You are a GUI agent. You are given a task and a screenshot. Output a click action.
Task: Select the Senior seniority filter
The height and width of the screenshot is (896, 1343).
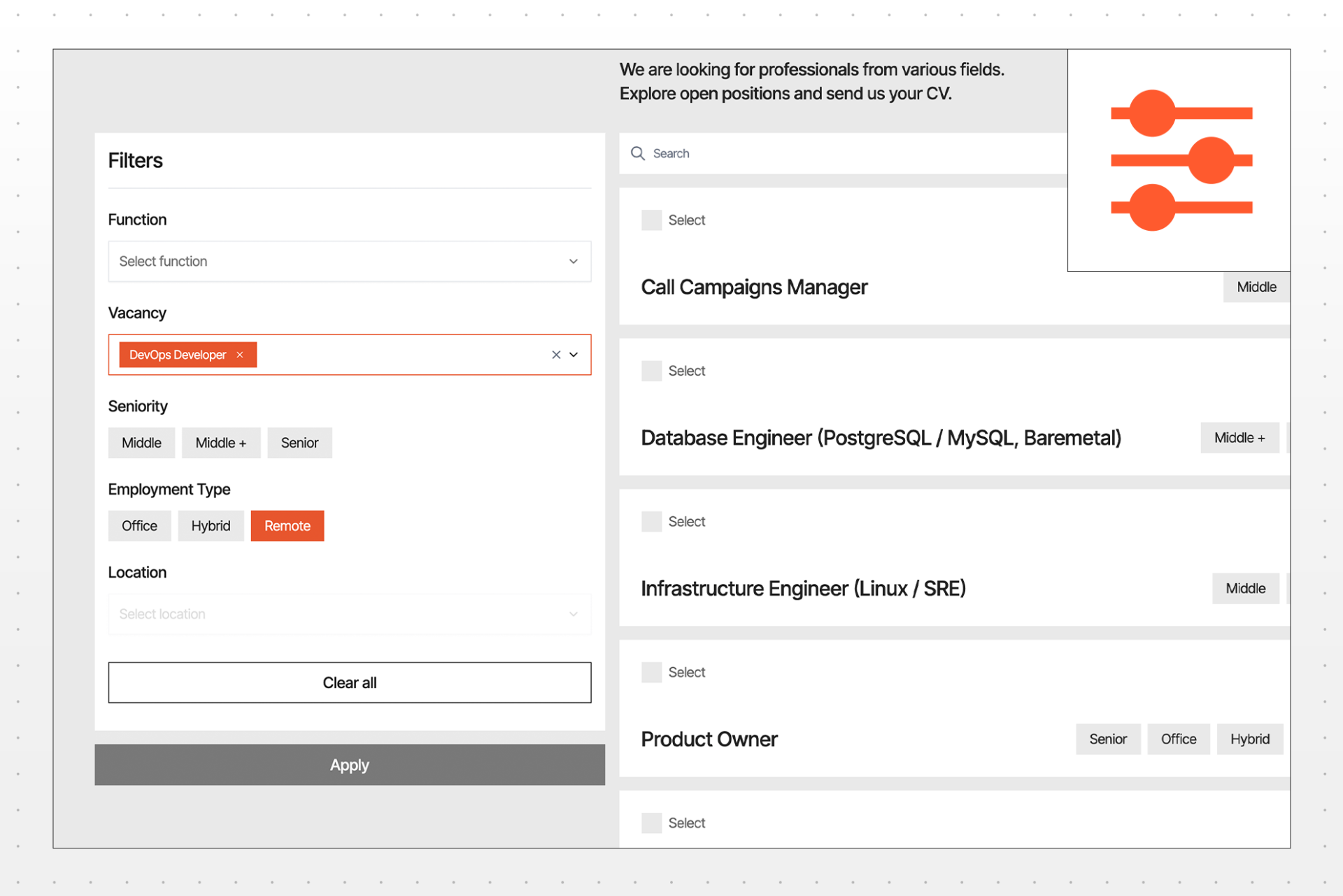point(299,443)
